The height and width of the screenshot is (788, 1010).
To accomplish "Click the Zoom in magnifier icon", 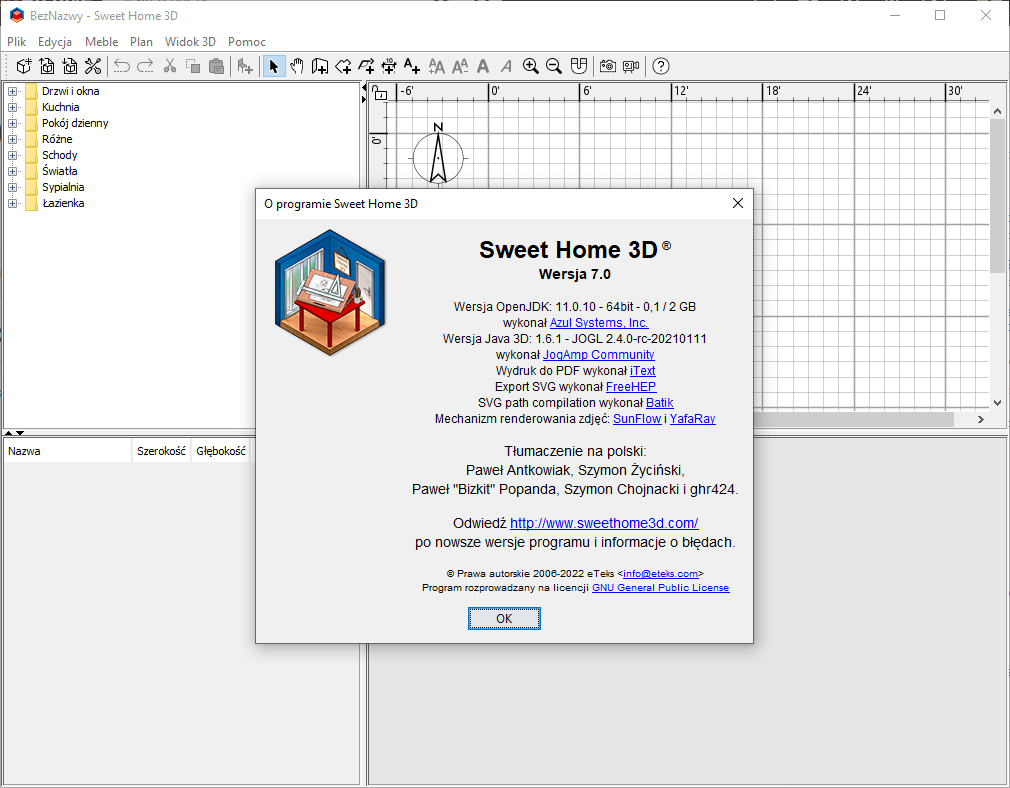I will [x=531, y=66].
